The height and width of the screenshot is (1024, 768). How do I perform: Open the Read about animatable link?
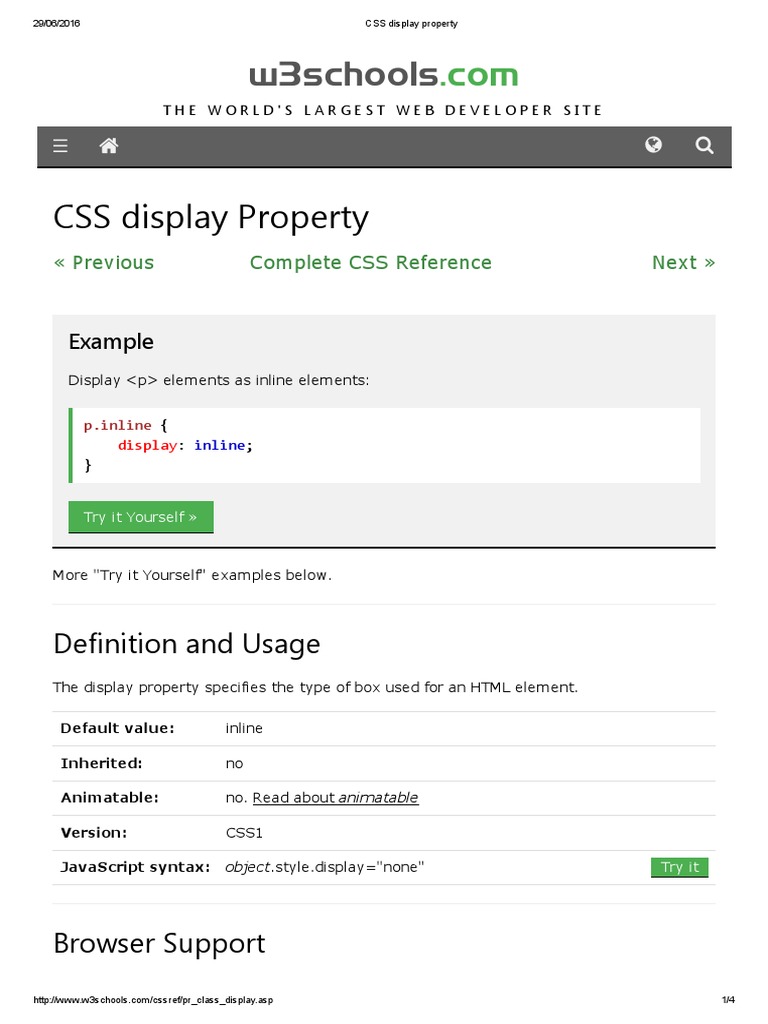[x=335, y=797]
